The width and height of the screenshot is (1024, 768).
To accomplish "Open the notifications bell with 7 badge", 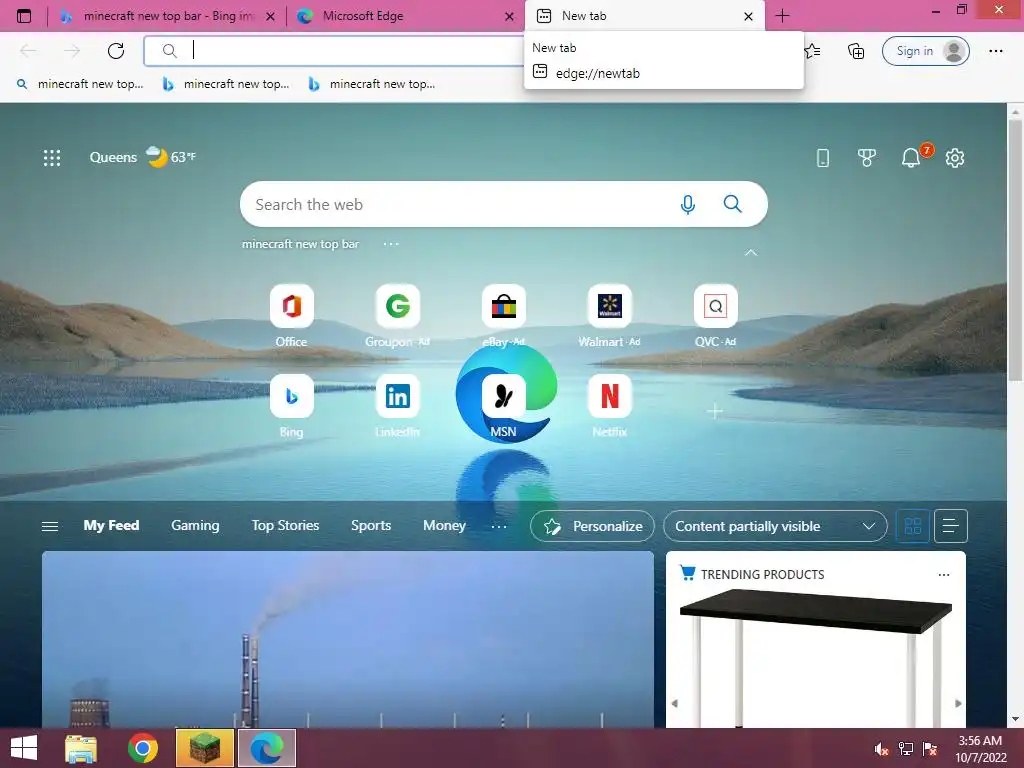I will coord(912,157).
